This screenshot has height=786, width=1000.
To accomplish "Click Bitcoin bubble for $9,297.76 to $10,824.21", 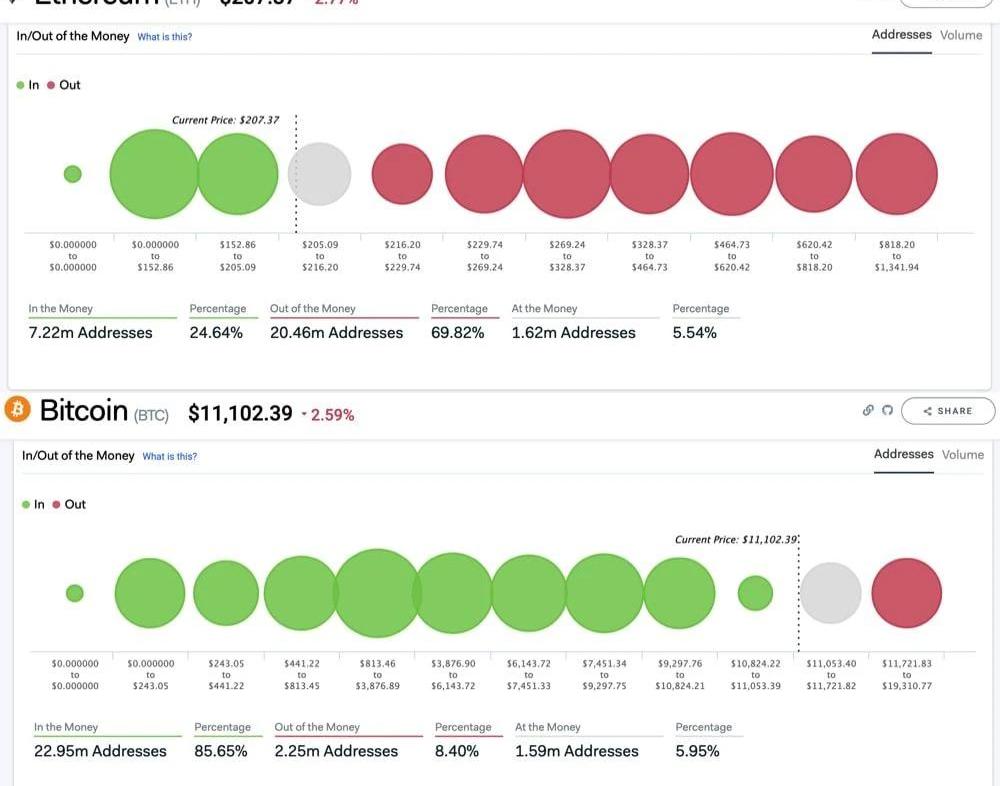I will [680, 593].
